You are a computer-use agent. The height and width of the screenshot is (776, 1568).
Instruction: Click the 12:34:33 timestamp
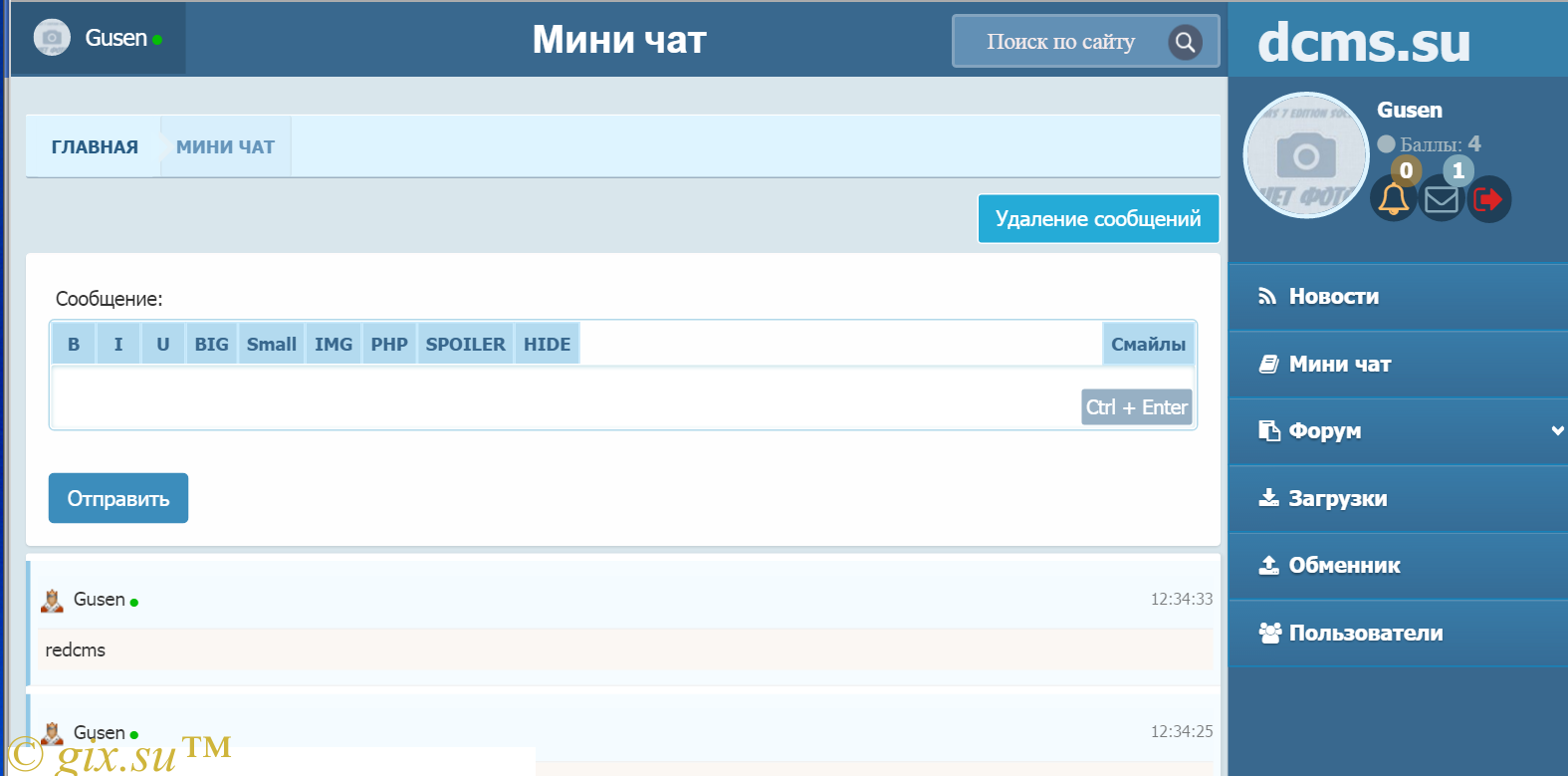[1182, 599]
